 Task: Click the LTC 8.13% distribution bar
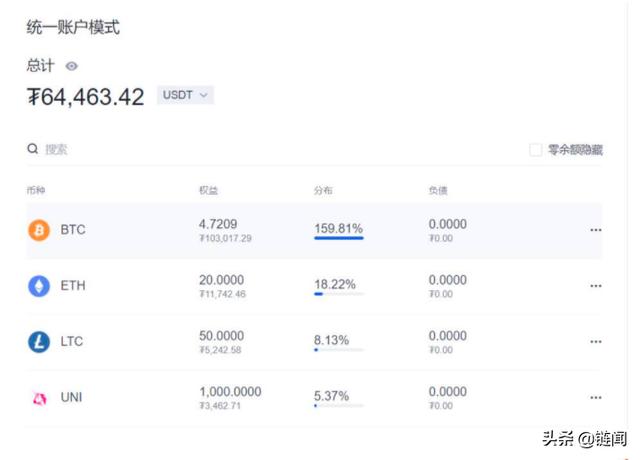339,350
